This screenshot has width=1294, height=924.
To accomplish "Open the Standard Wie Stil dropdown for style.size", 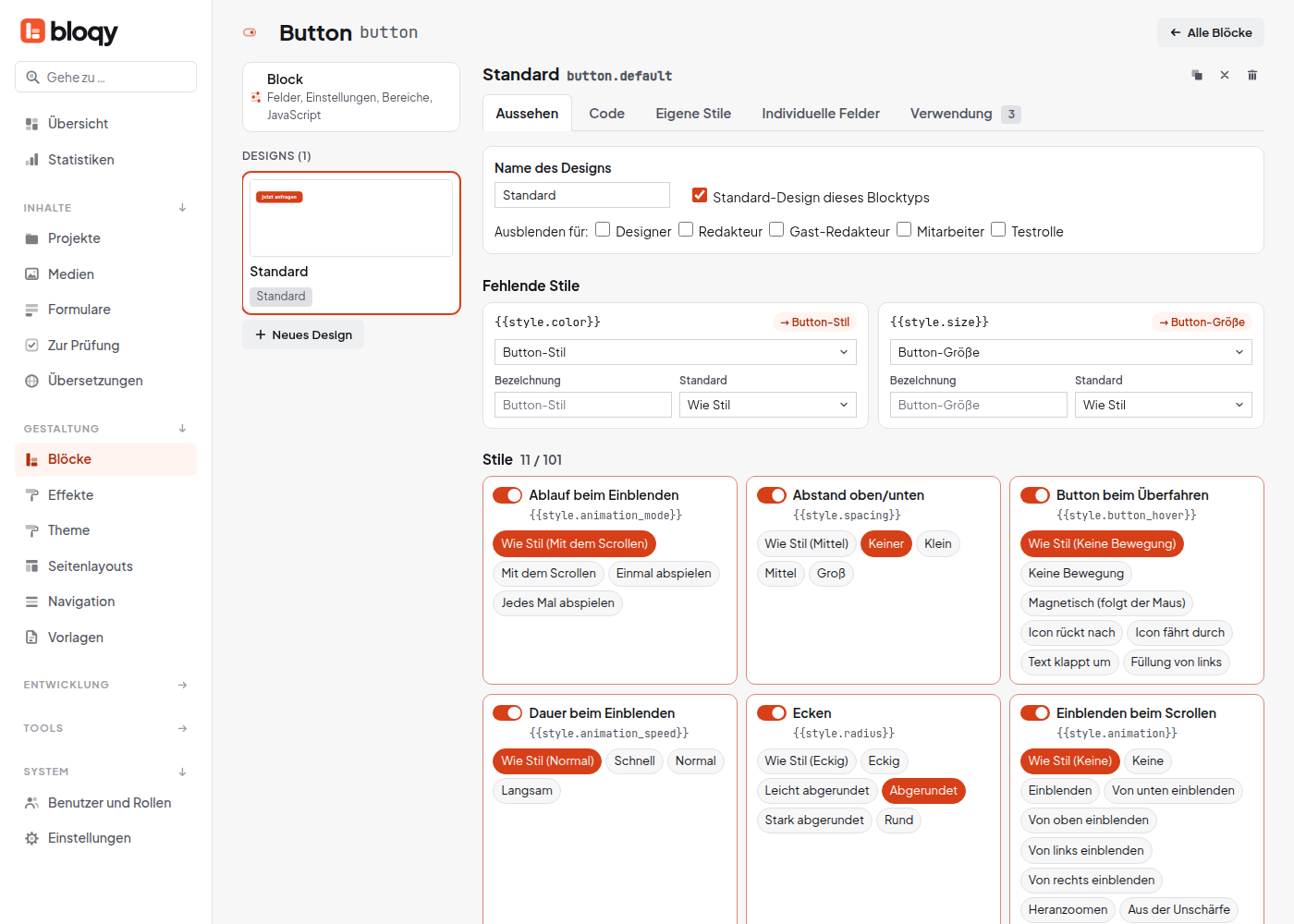I will 1164,405.
